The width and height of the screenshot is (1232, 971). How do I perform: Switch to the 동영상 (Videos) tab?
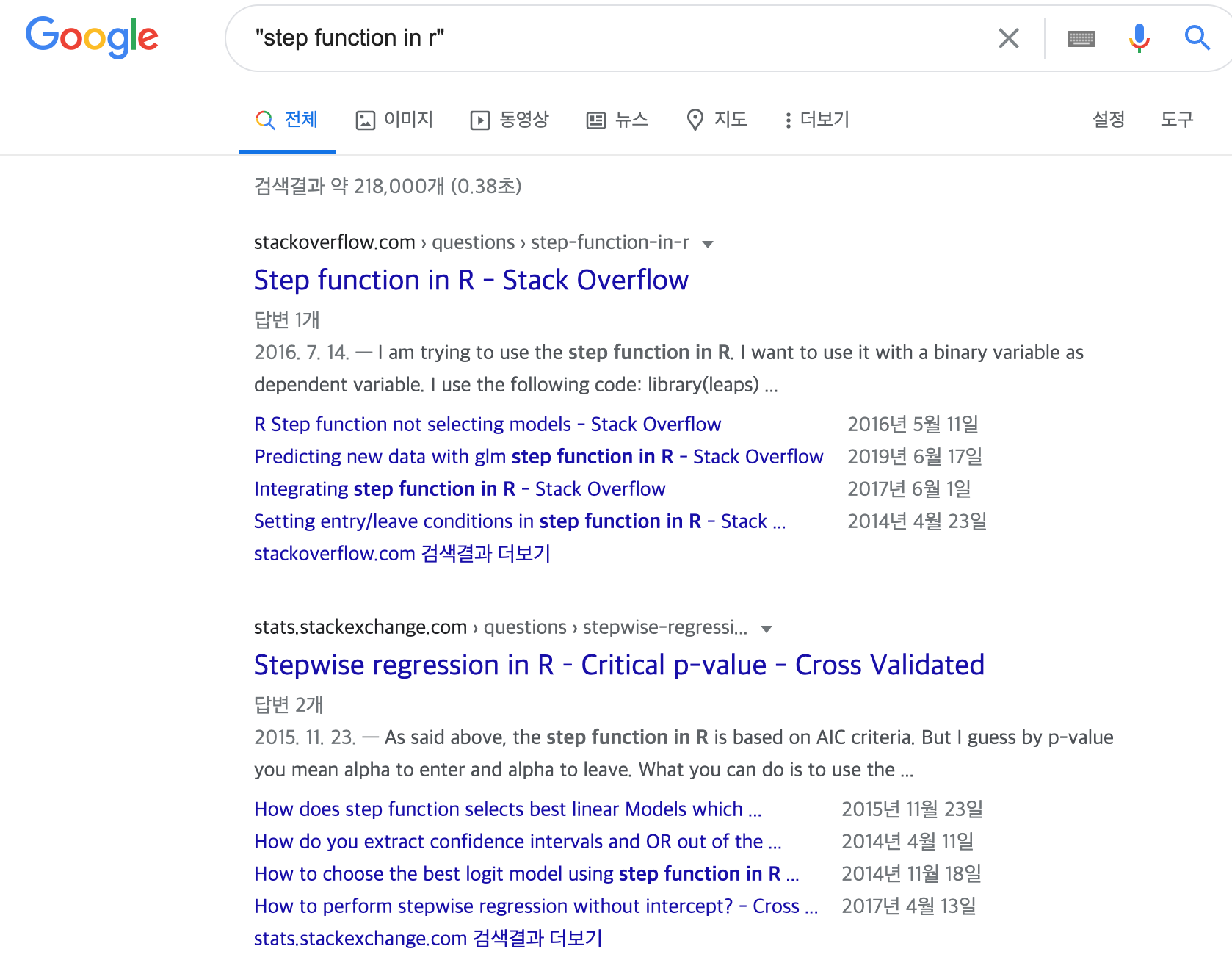point(510,120)
